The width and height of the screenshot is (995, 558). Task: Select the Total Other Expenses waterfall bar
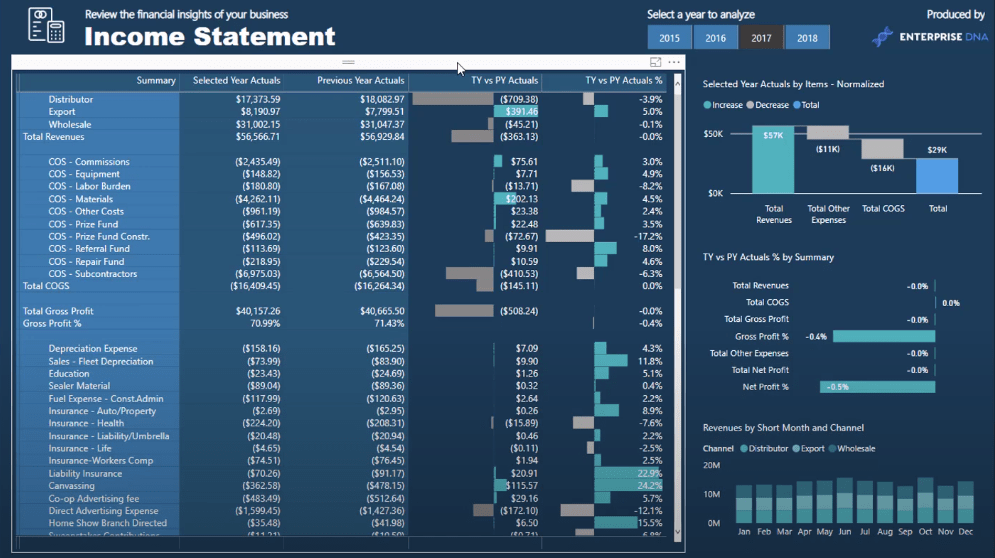pos(827,133)
